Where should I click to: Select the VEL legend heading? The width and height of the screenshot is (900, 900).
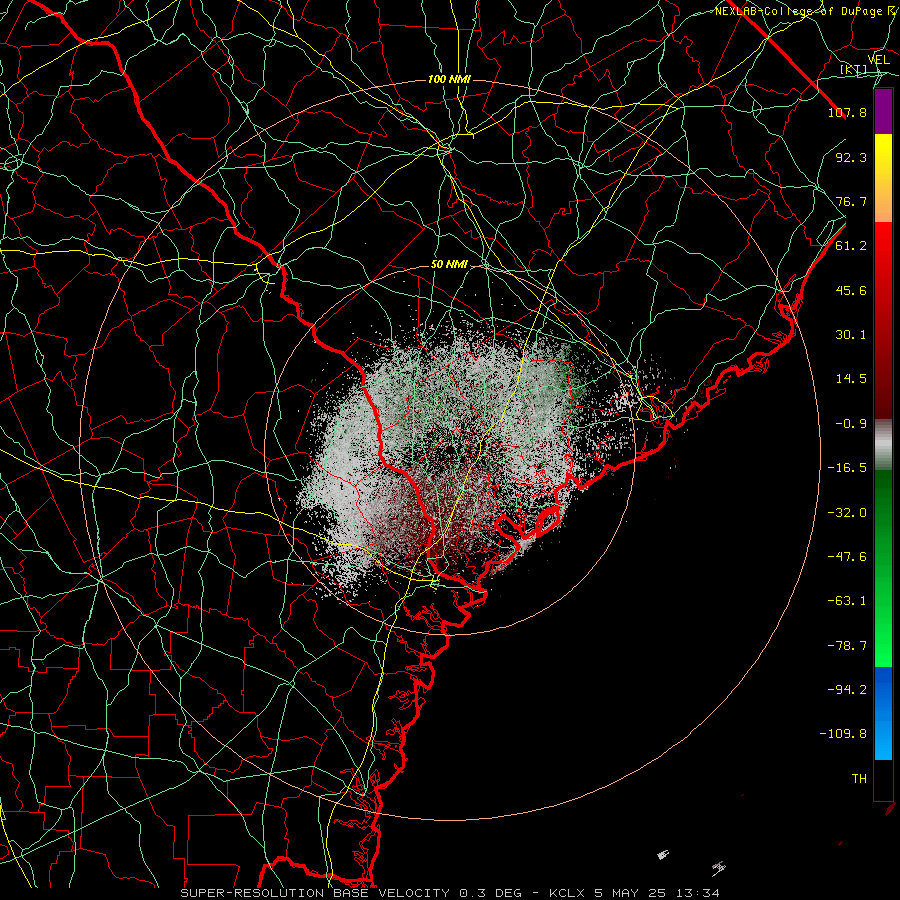point(879,60)
